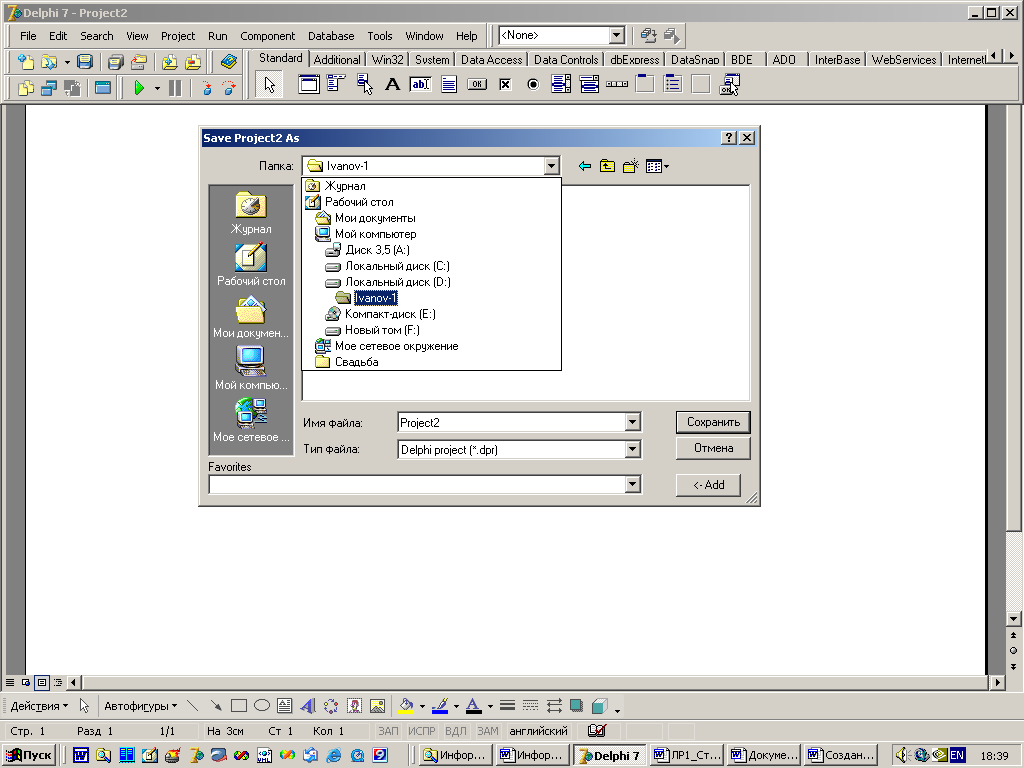Select the ScrollBar component icon
1024x768 pixels.
[x=617, y=84]
